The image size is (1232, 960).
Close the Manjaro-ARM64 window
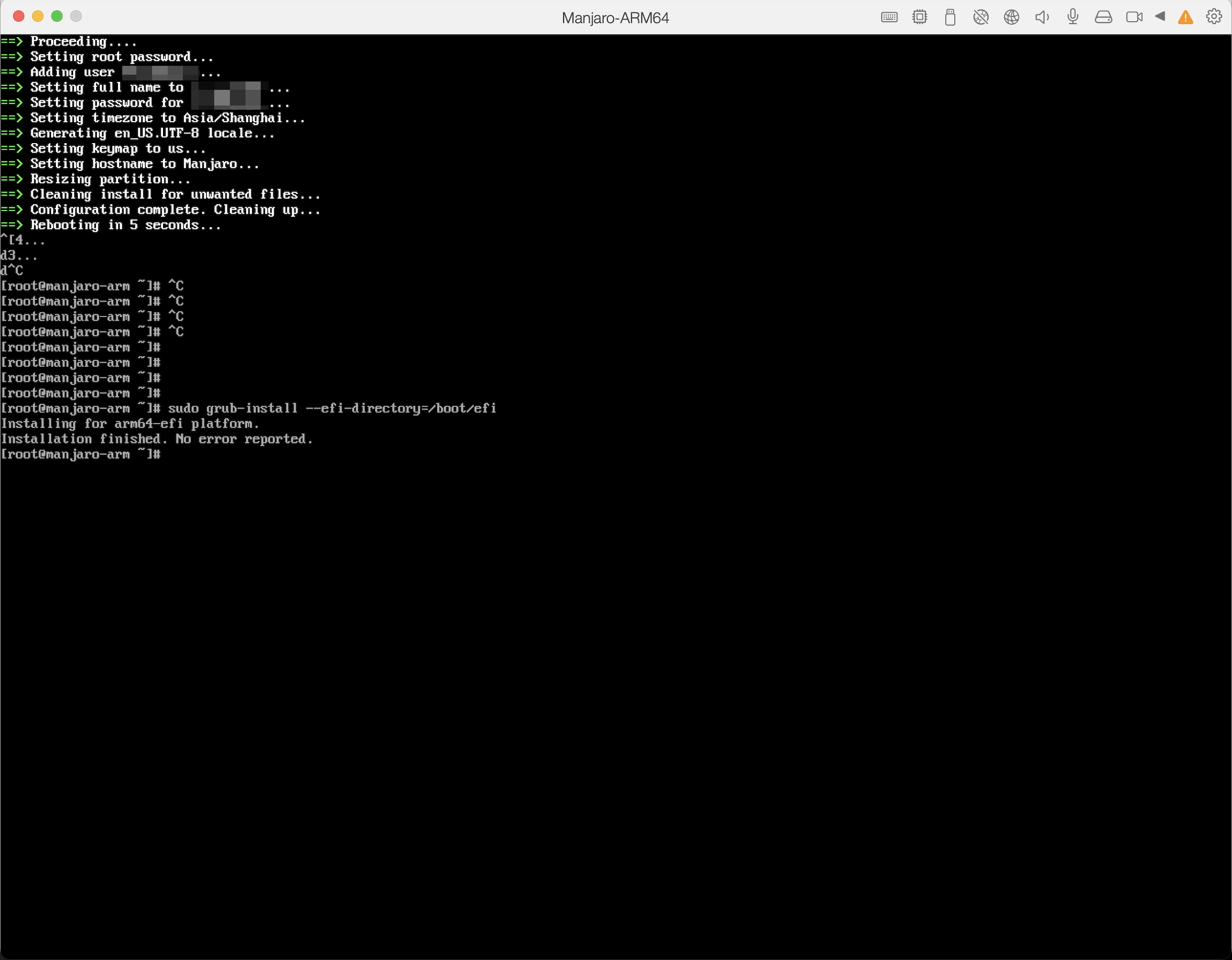(19, 16)
